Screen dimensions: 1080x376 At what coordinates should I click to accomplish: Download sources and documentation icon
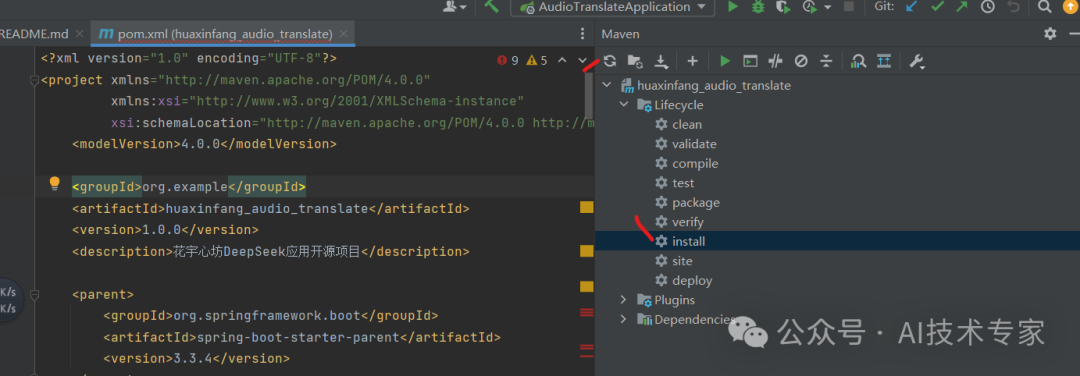coord(661,62)
